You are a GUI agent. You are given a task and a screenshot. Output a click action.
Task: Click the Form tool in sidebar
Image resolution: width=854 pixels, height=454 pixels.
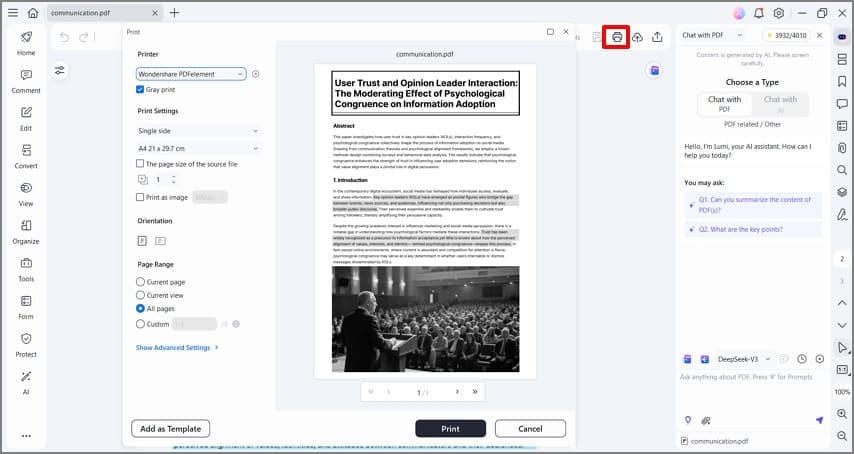(x=26, y=307)
